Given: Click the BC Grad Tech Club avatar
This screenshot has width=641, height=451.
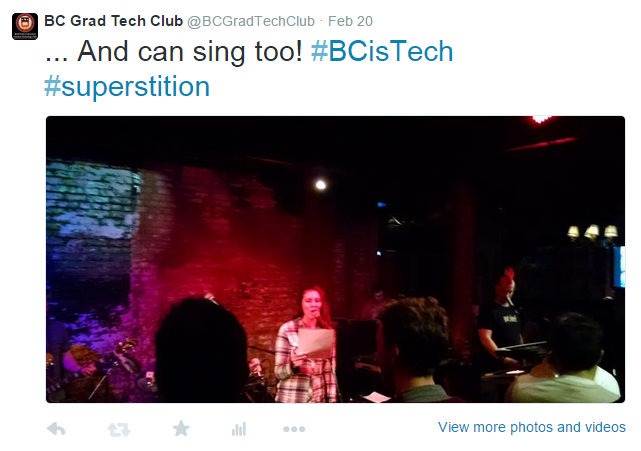Looking at the screenshot, I should coord(25,25).
